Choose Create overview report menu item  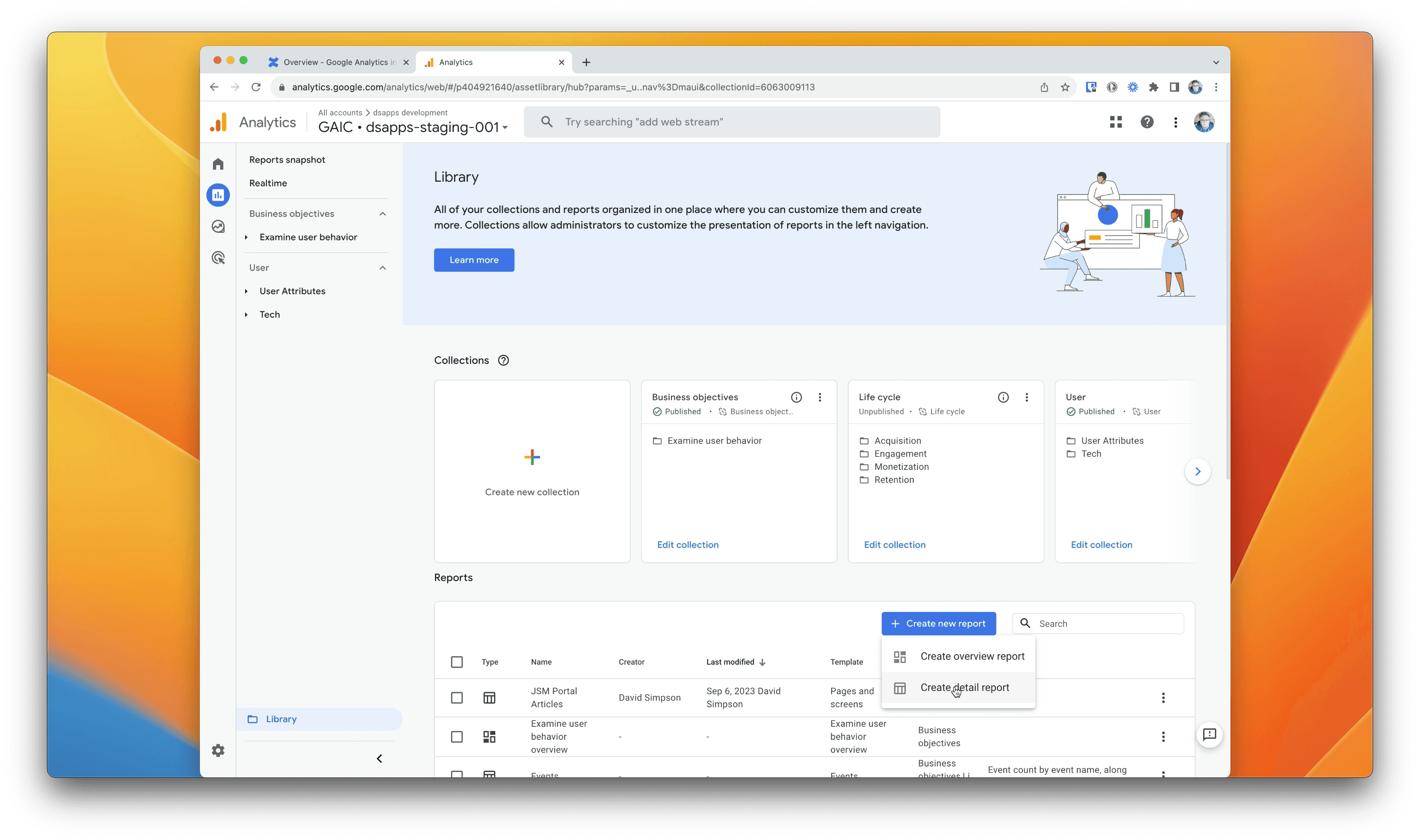958,657
